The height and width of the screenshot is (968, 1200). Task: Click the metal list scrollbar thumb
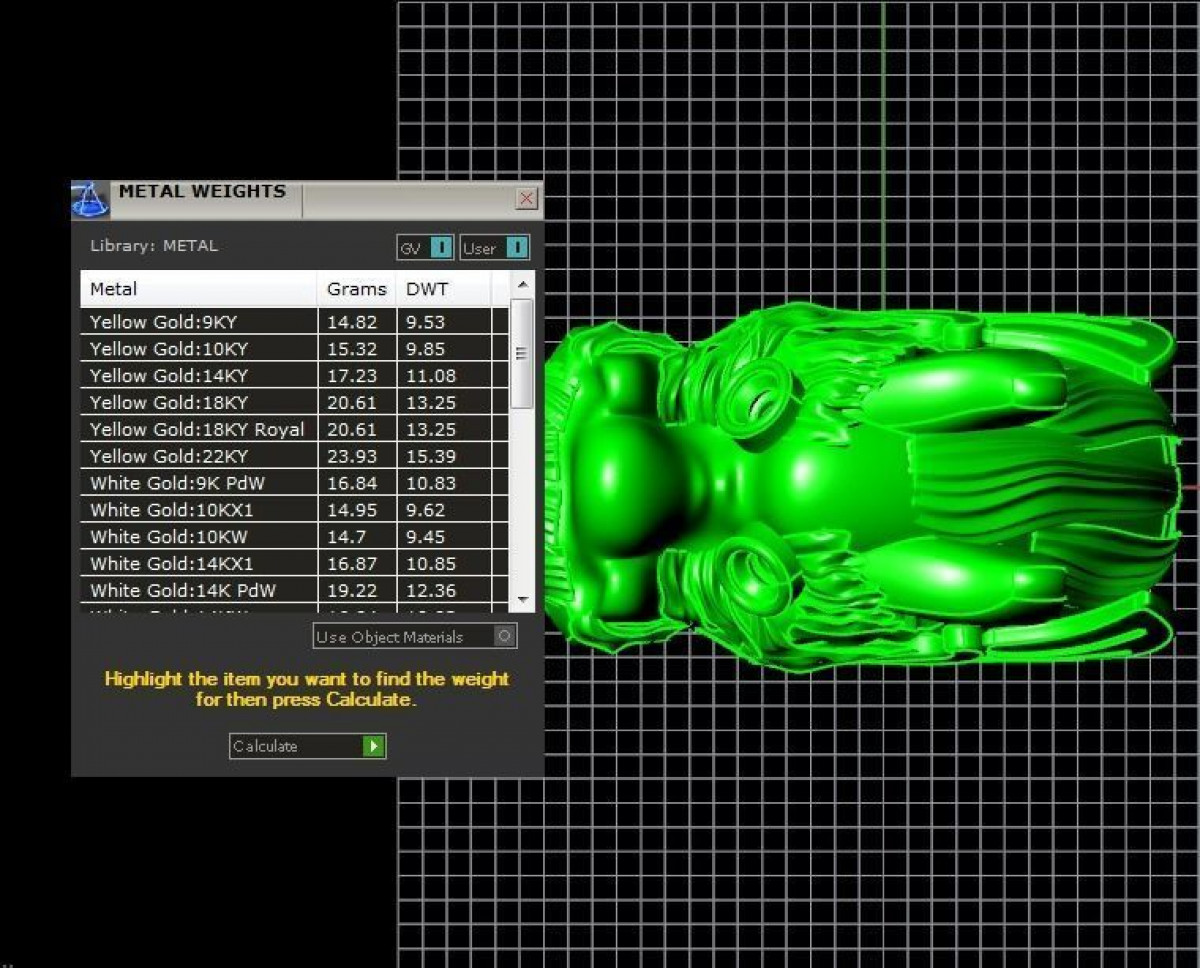point(521,353)
